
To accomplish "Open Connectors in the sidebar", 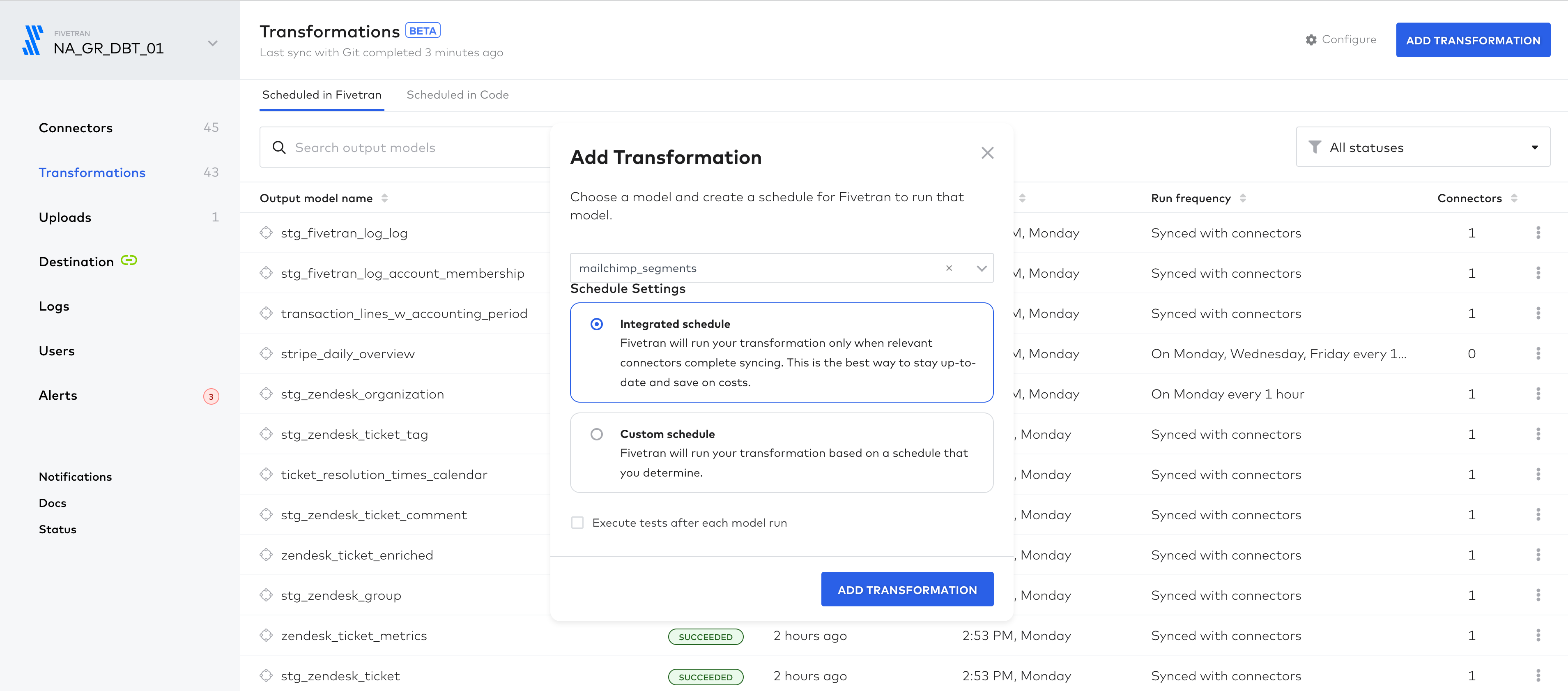I will tap(76, 128).
